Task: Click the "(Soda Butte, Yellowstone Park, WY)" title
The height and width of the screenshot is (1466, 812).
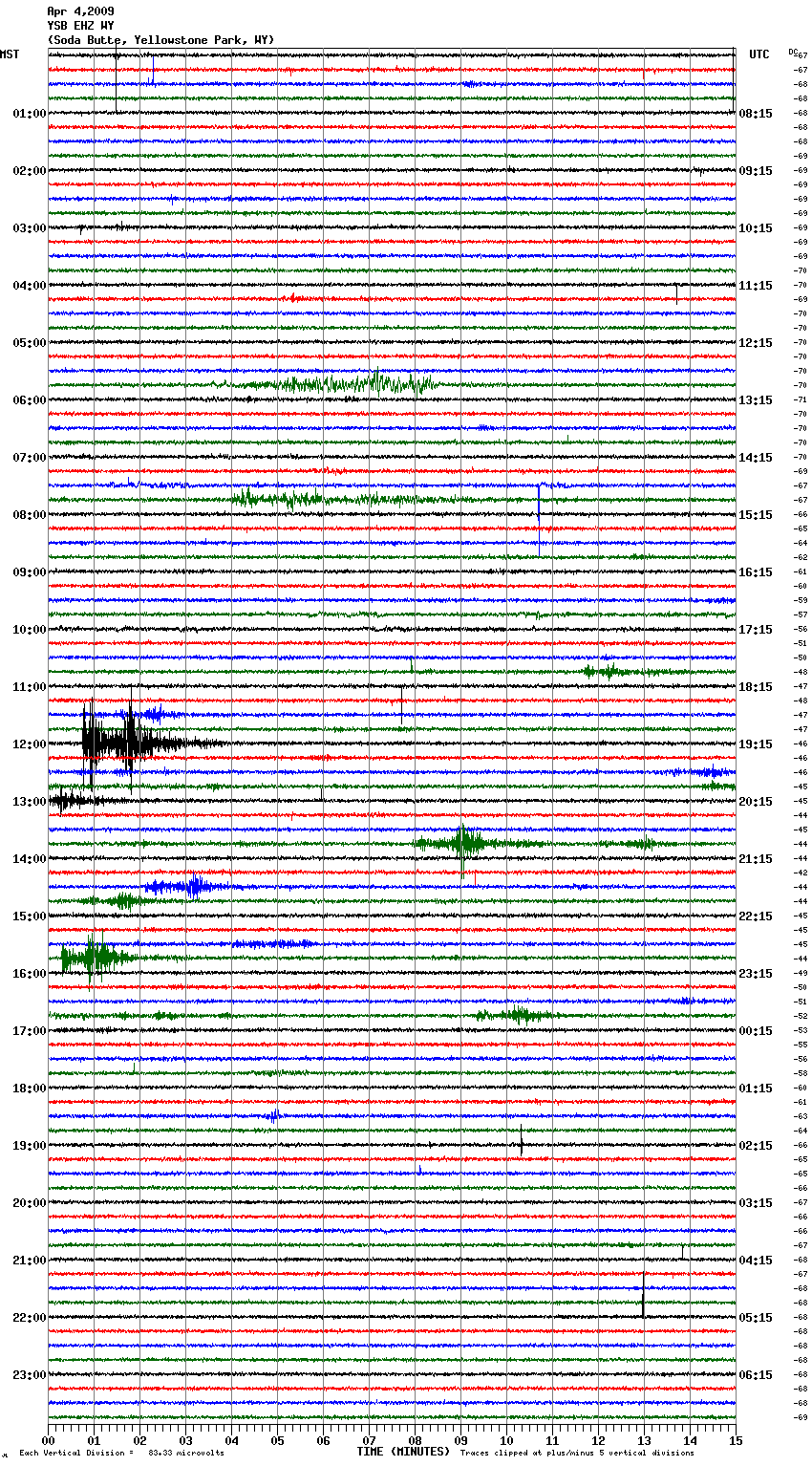Action: tap(160, 40)
